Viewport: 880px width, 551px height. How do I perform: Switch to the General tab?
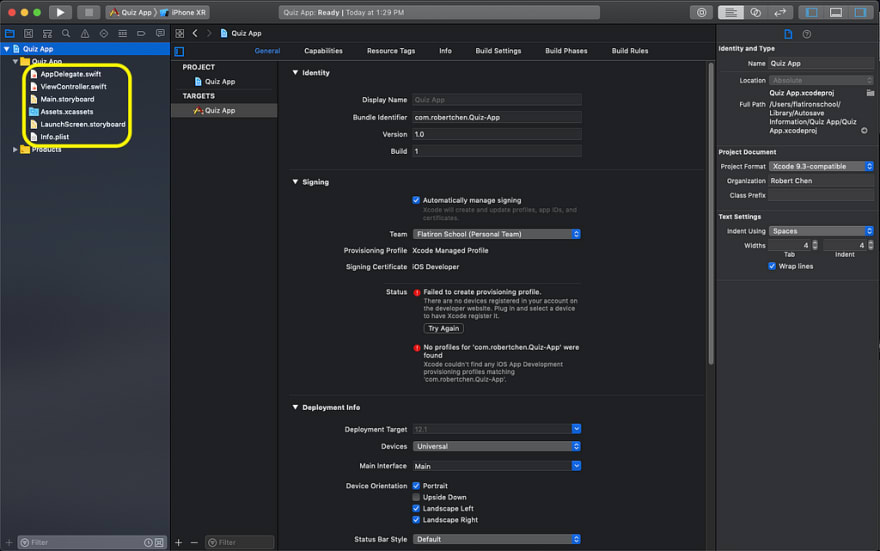[267, 50]
